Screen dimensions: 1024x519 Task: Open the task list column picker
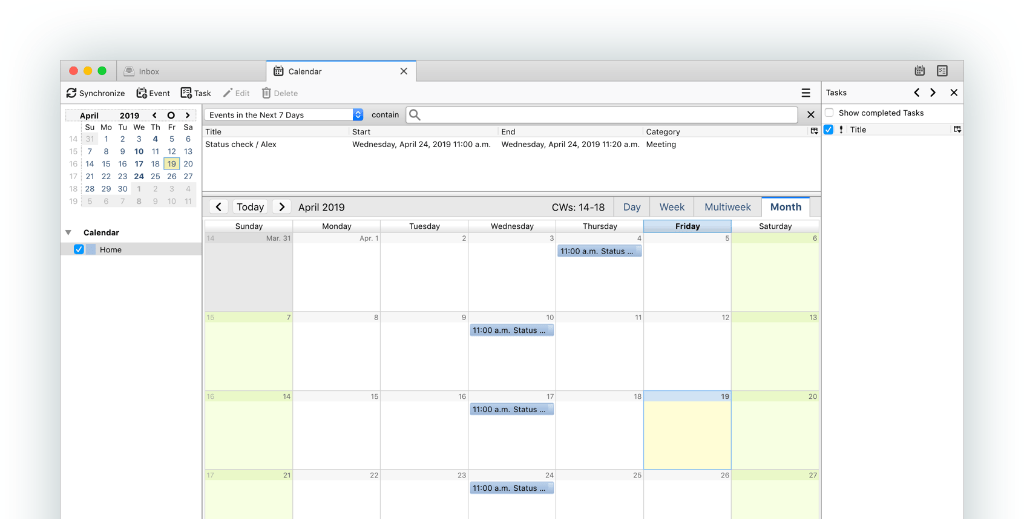957,130
